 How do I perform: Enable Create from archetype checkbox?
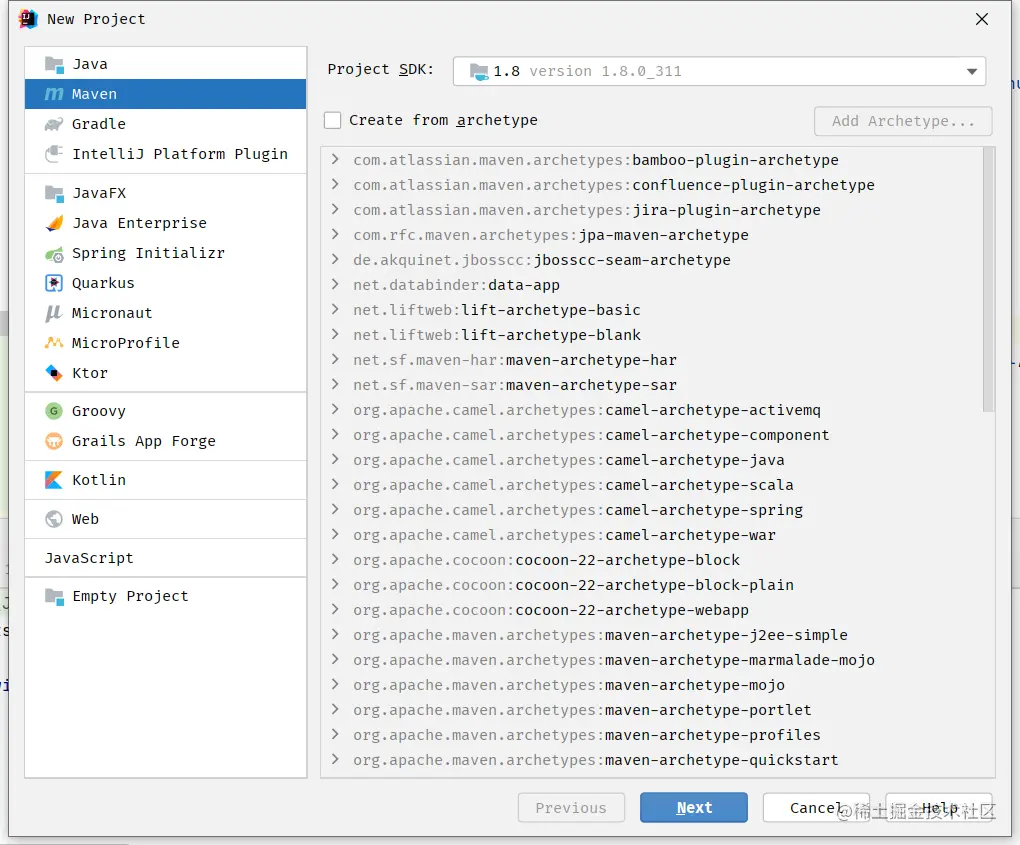[x=332, y=120]
